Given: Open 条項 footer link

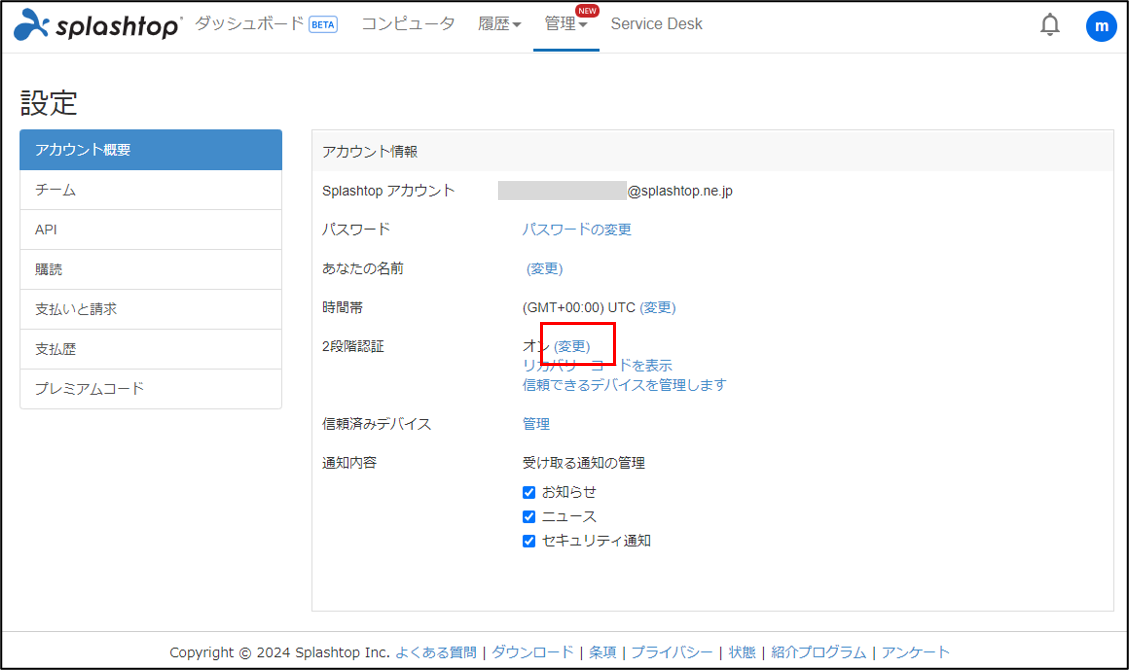Looking at the screenshot, I should (x=603, y=652).
